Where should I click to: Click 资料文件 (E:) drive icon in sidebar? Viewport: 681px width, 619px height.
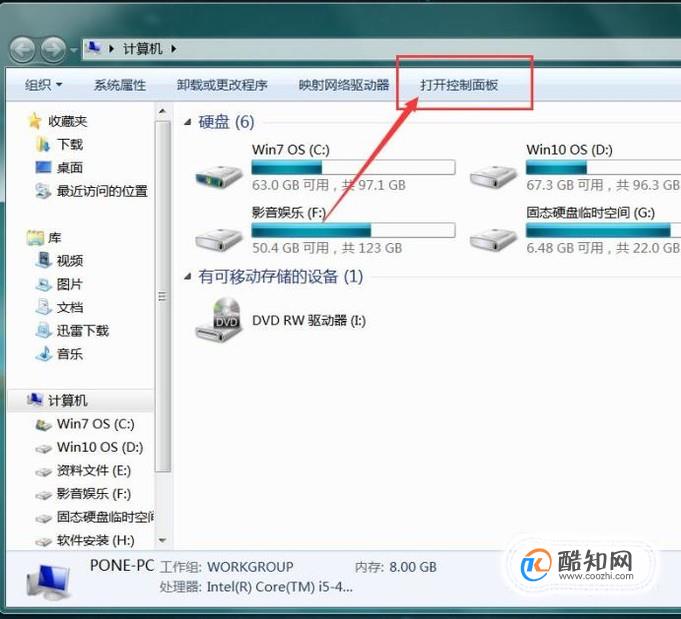43,472
